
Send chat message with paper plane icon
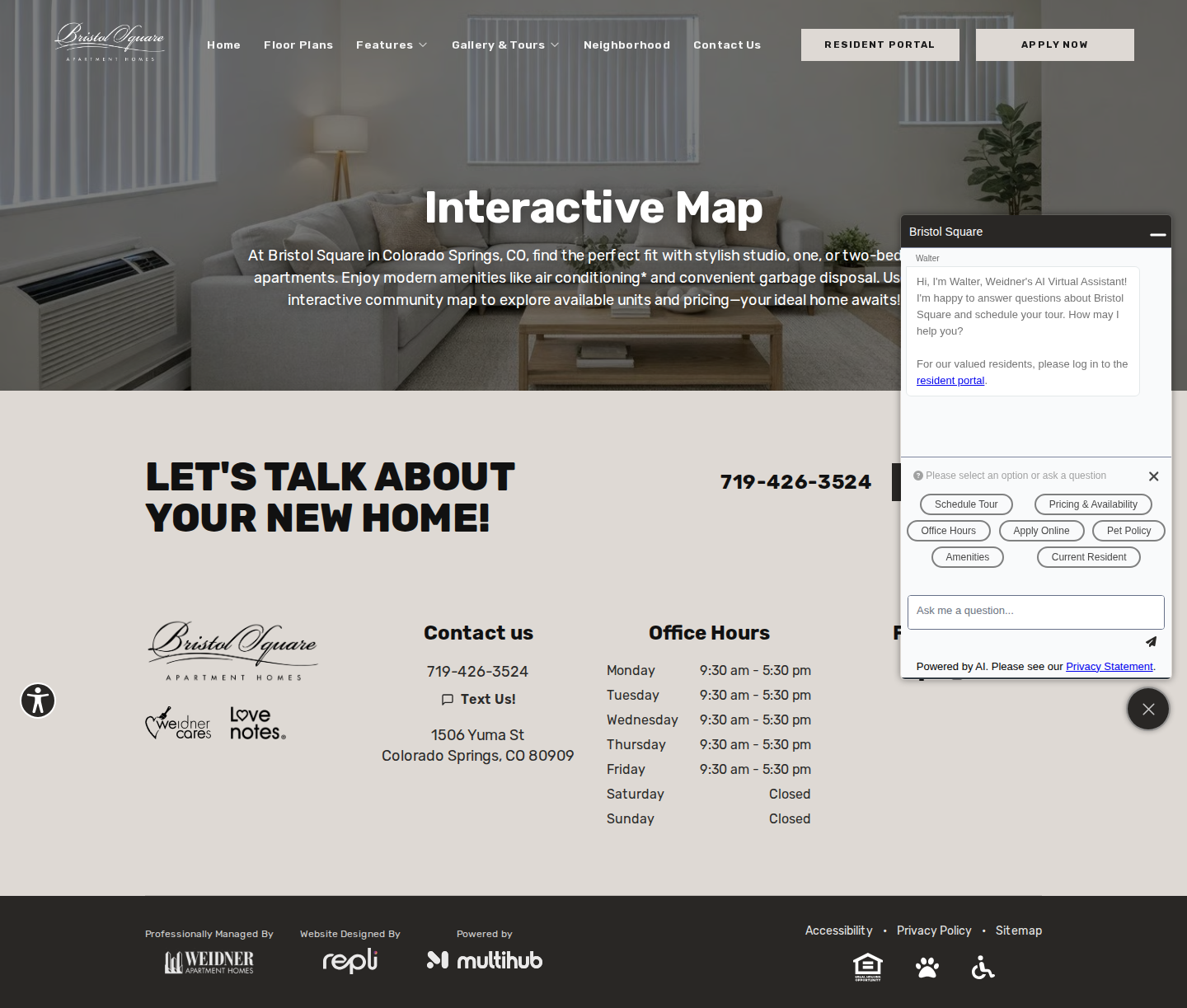[1151, 641]
